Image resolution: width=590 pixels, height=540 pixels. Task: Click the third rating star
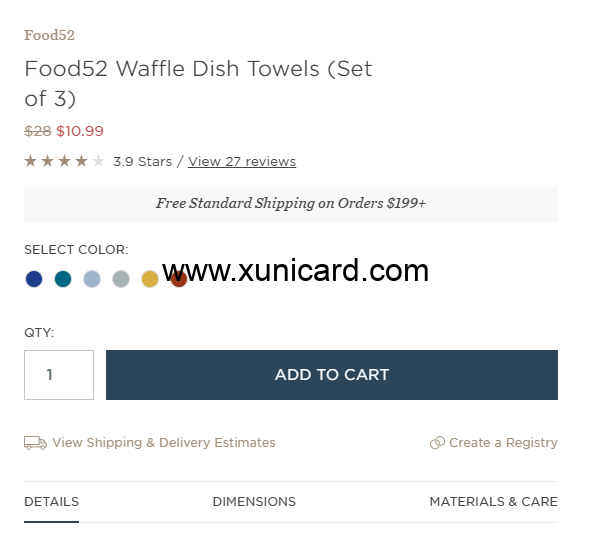click(x=64, y=161)
